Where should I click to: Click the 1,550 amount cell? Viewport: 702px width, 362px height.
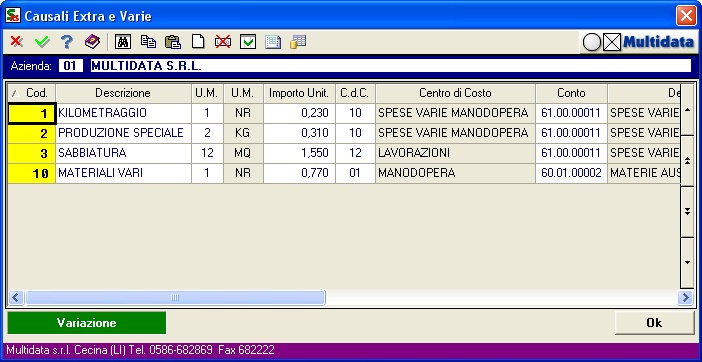click(299, 153)
